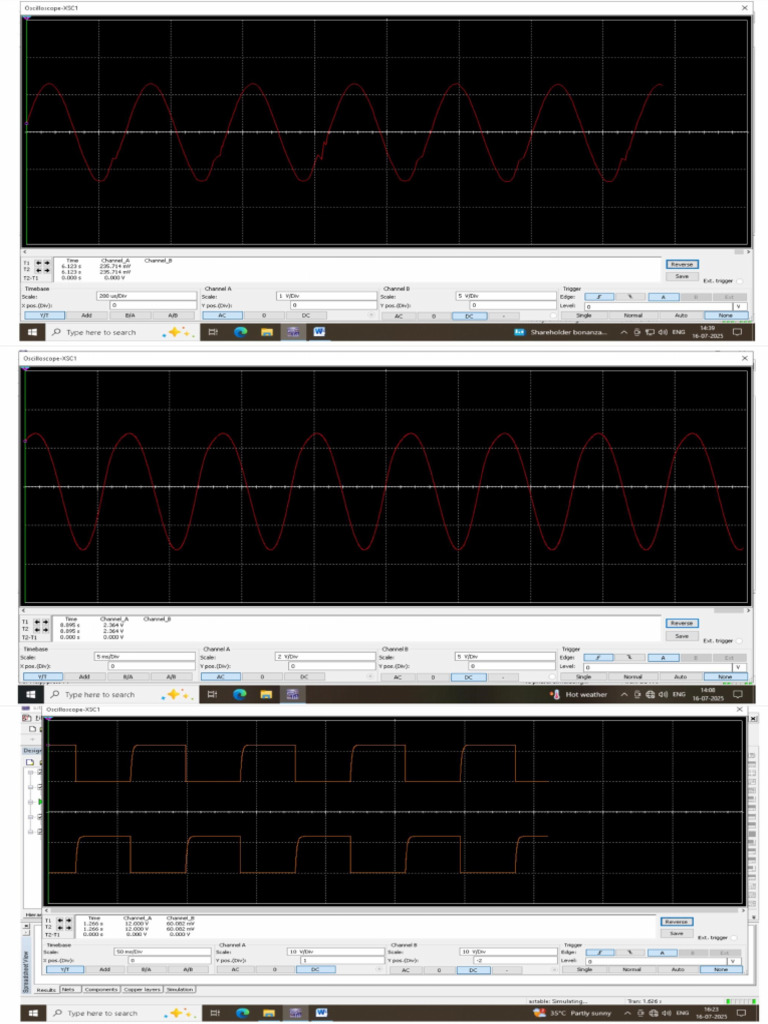The image size is (768, 1024).
Task: Select falling trigger edge in the 5 ms/Div oscilloscope
Action: pyautogui.click(x=630, y=658)
